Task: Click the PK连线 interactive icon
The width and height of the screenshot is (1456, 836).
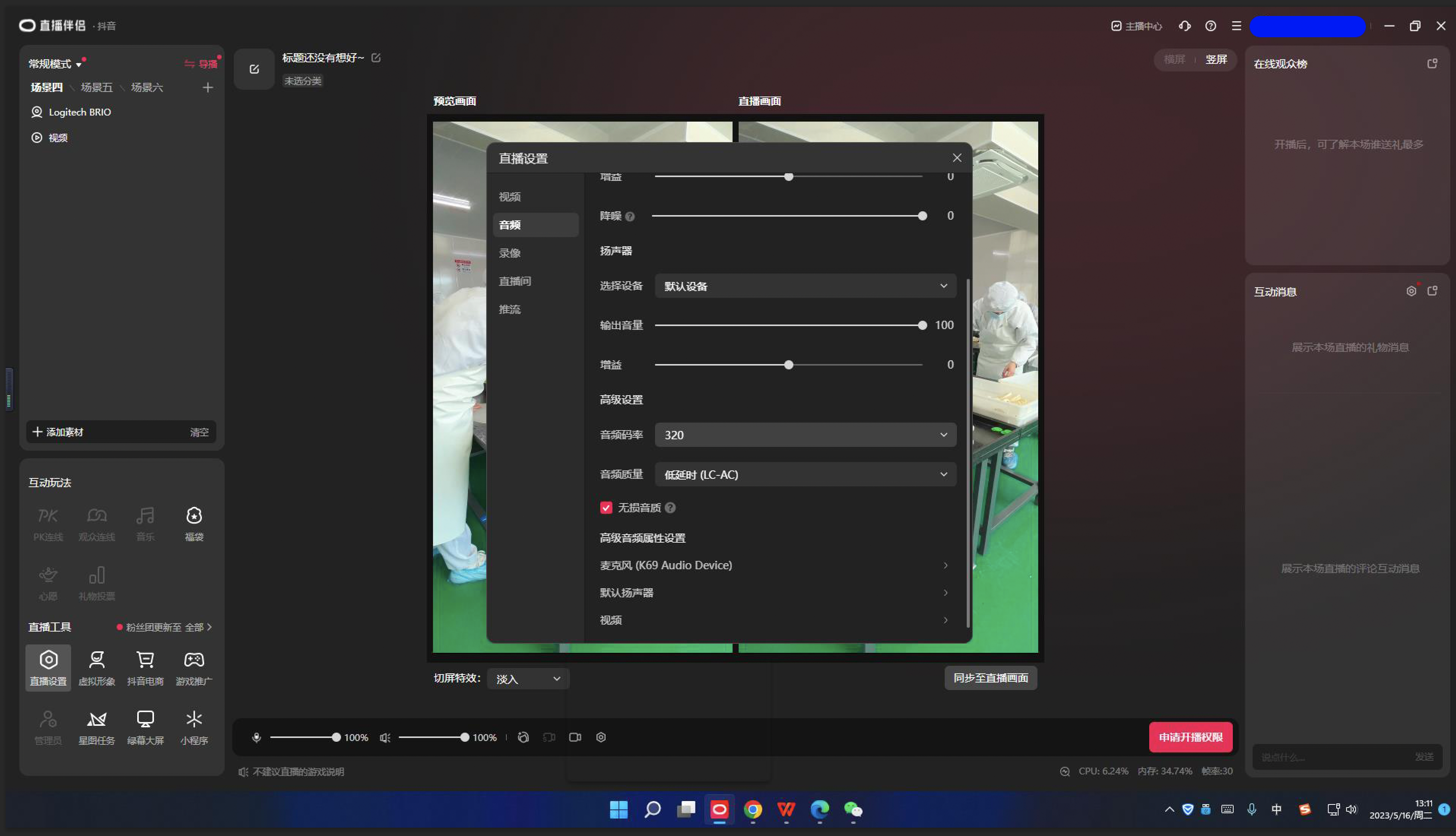Action: [x=48, y=522]
